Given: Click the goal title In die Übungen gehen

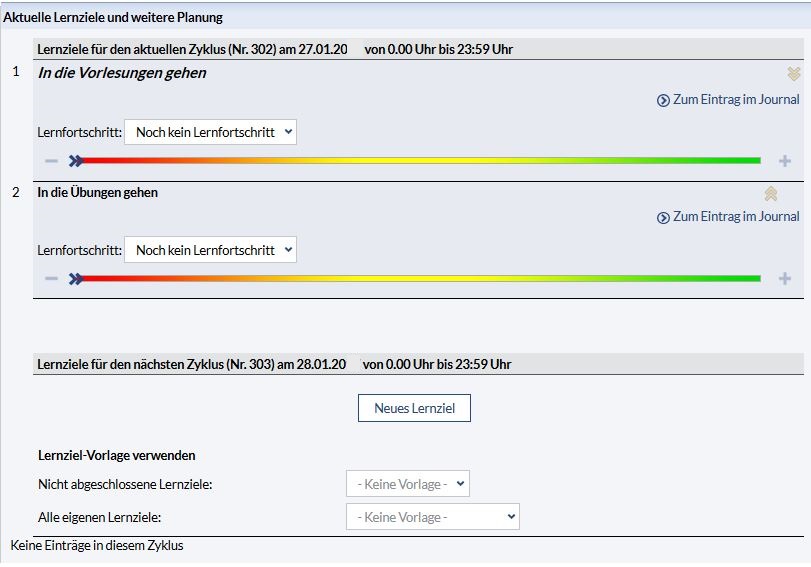Looking at the screenshot, I should point(97,192).
